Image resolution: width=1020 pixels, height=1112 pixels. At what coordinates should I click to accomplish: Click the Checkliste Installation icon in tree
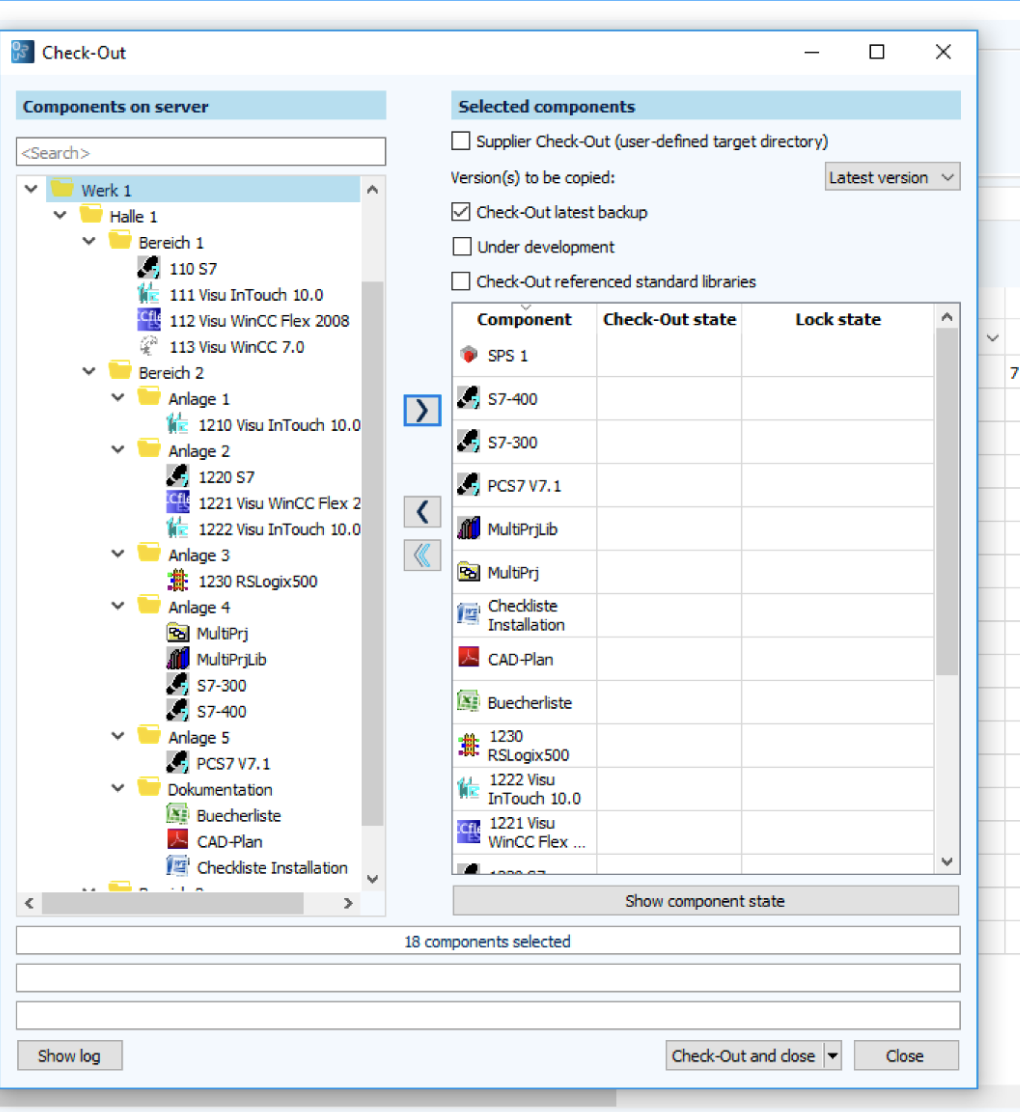(177, 867)
